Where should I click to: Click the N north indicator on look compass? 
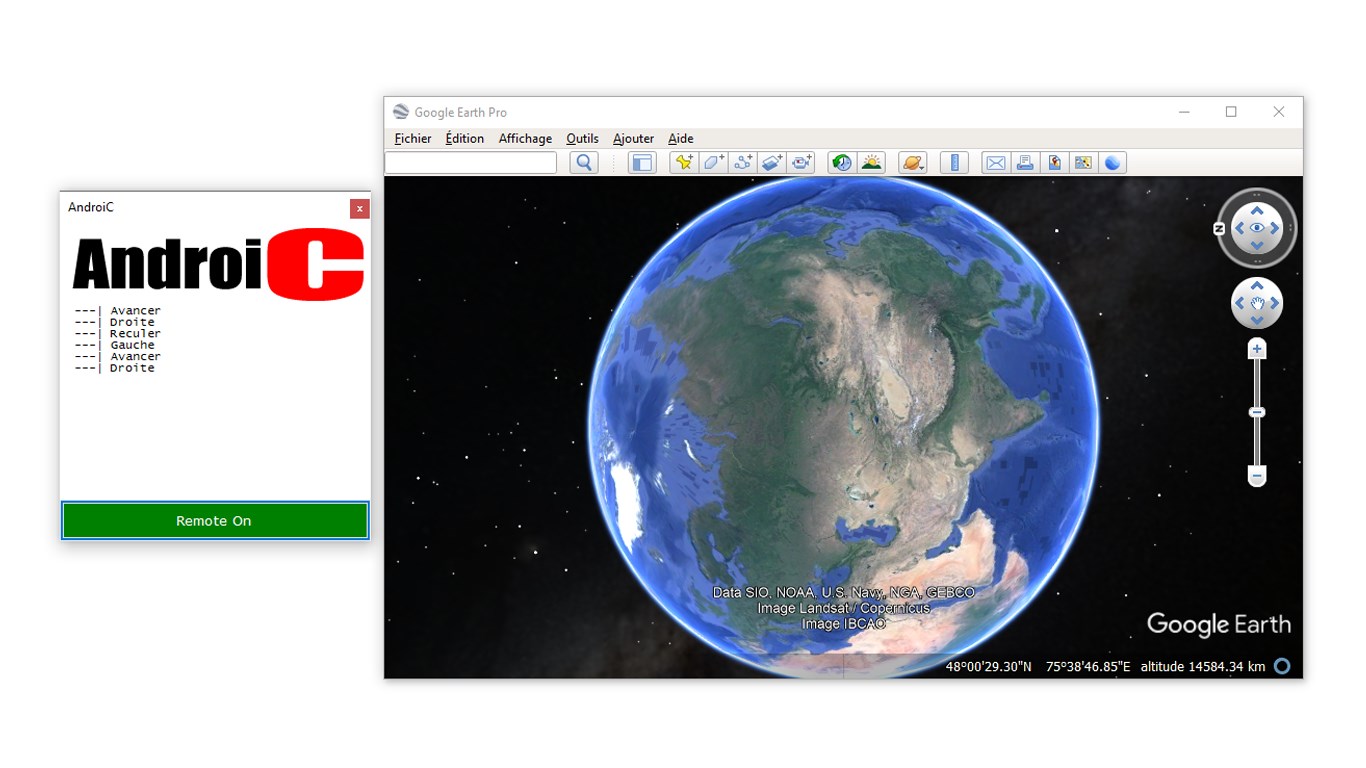coord(1219,229)
